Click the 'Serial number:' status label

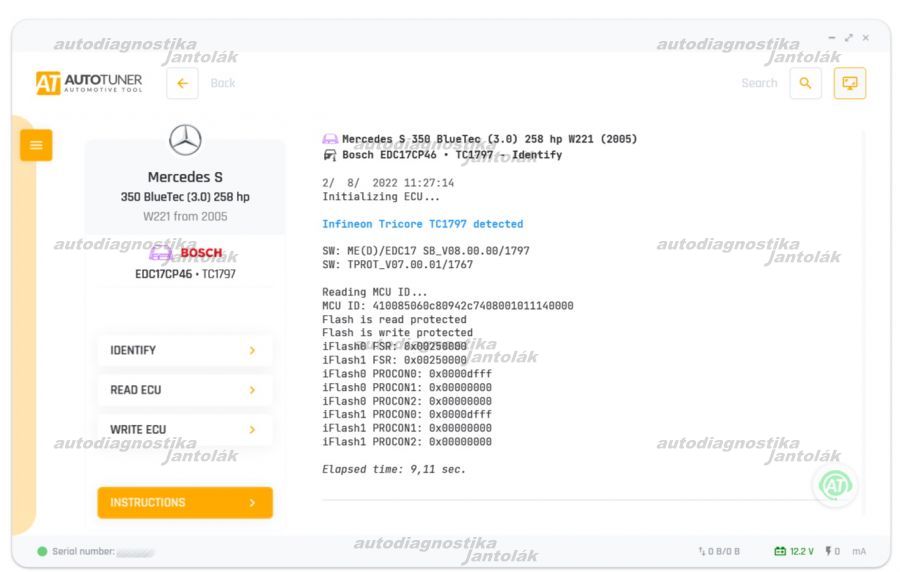coord(83,551)
